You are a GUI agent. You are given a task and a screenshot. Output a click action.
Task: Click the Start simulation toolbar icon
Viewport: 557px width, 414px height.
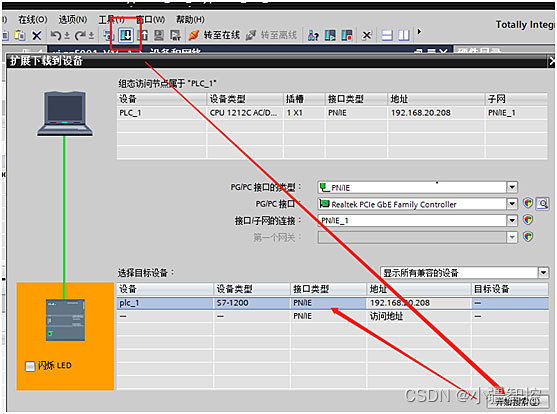(x=159, y=35)
